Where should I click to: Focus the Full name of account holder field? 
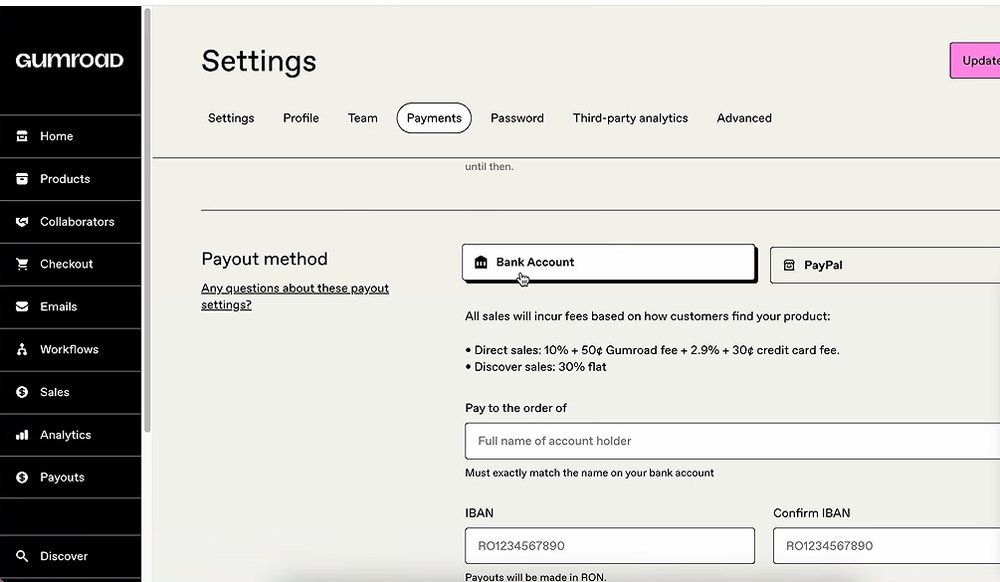click(x=732, y=440)
